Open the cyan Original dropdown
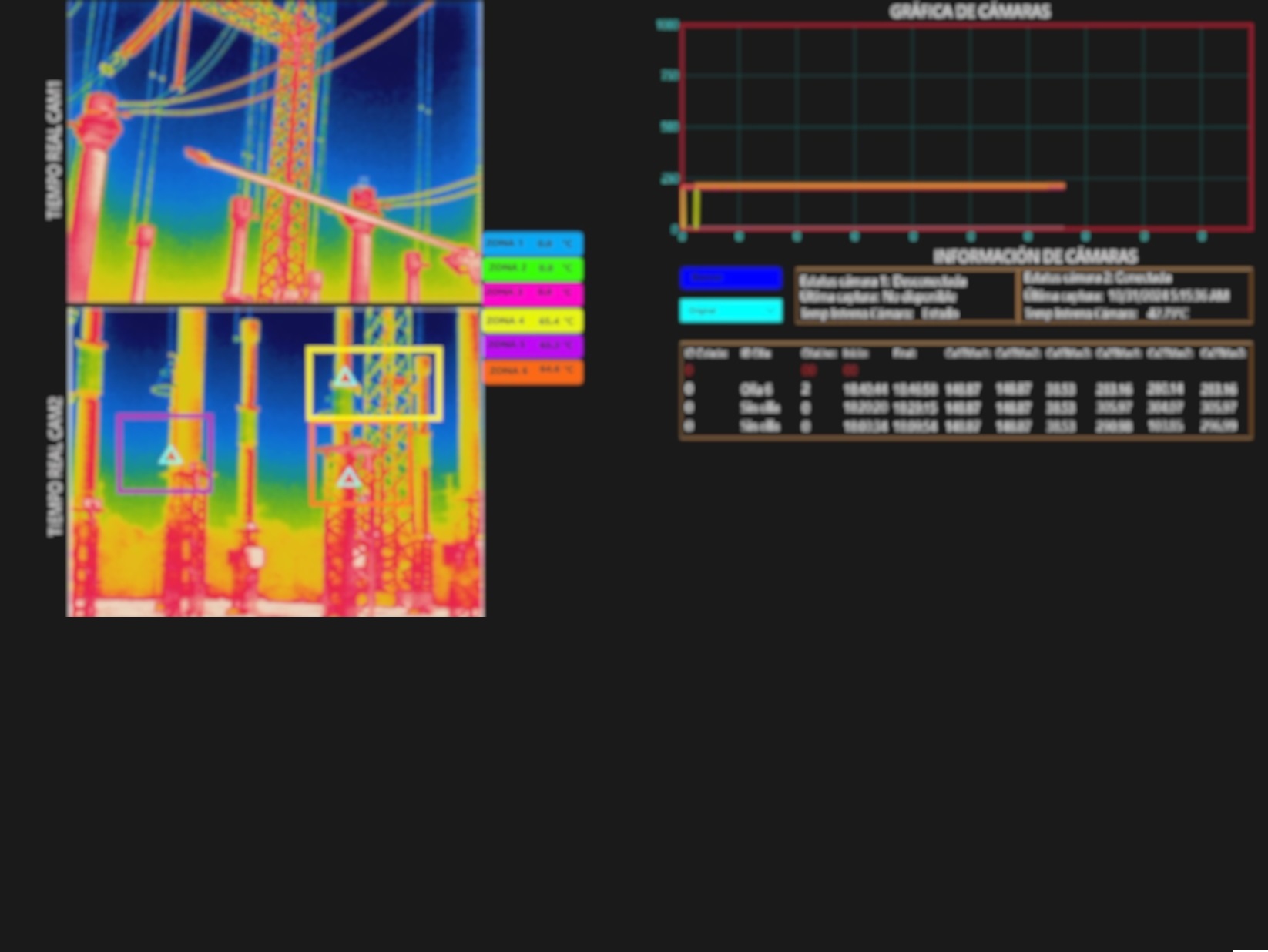Screen dimensions: 1268x952 point(730,310)
